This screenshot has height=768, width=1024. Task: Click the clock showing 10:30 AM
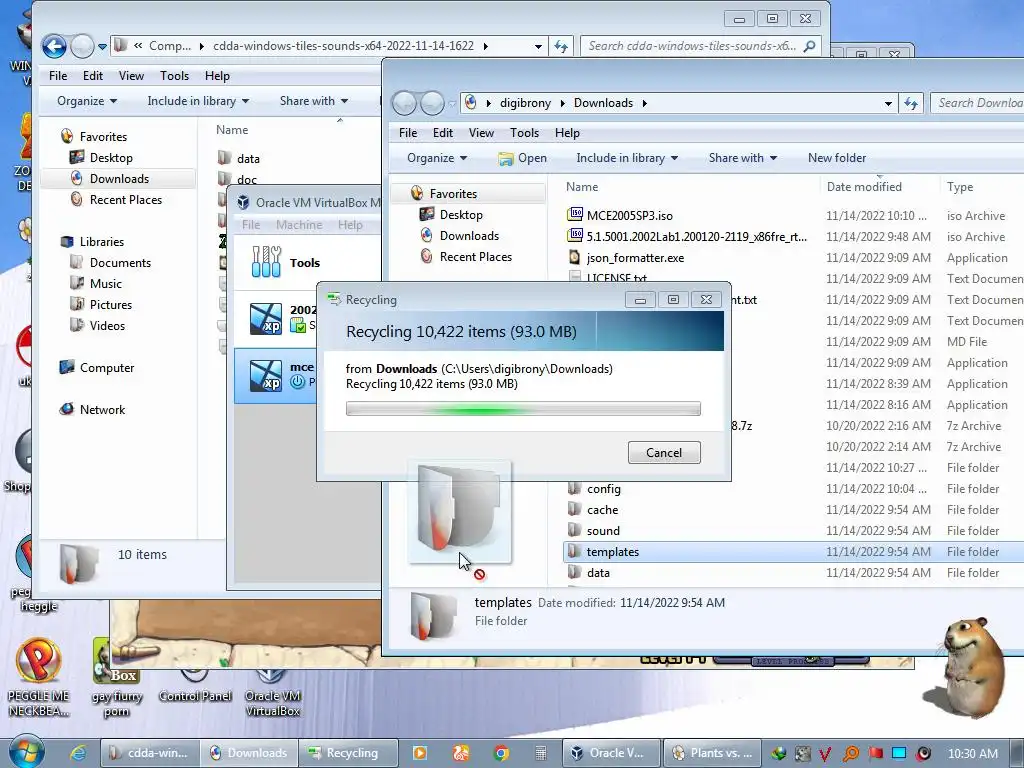972,754
